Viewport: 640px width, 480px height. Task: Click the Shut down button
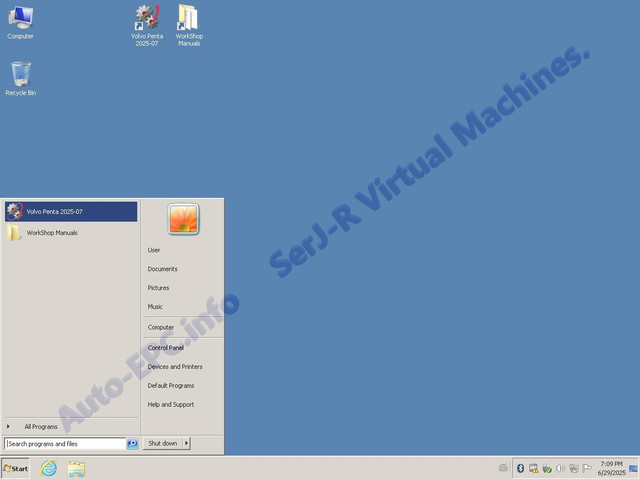[x=162, y=443]
